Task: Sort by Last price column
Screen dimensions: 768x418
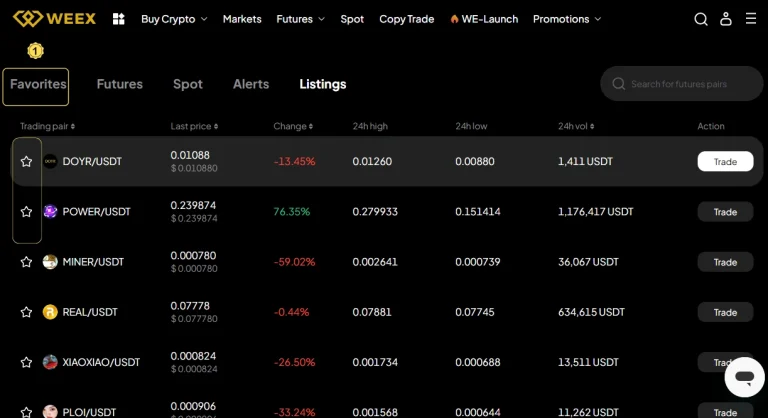Action: pyautogui.click(x=194, y=126)
